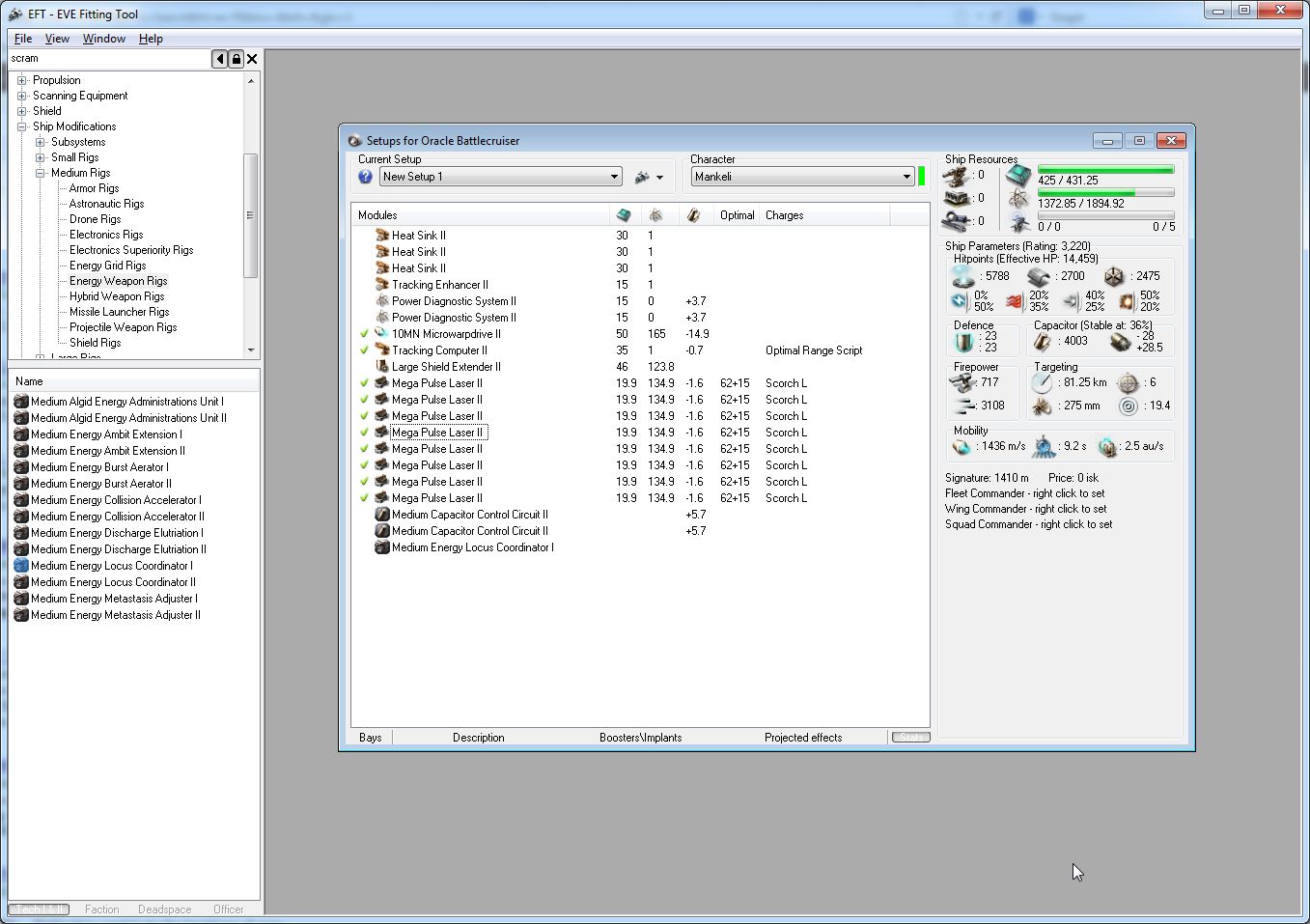
Task: Open the Bays tab
Action: (x=371, y=738)
